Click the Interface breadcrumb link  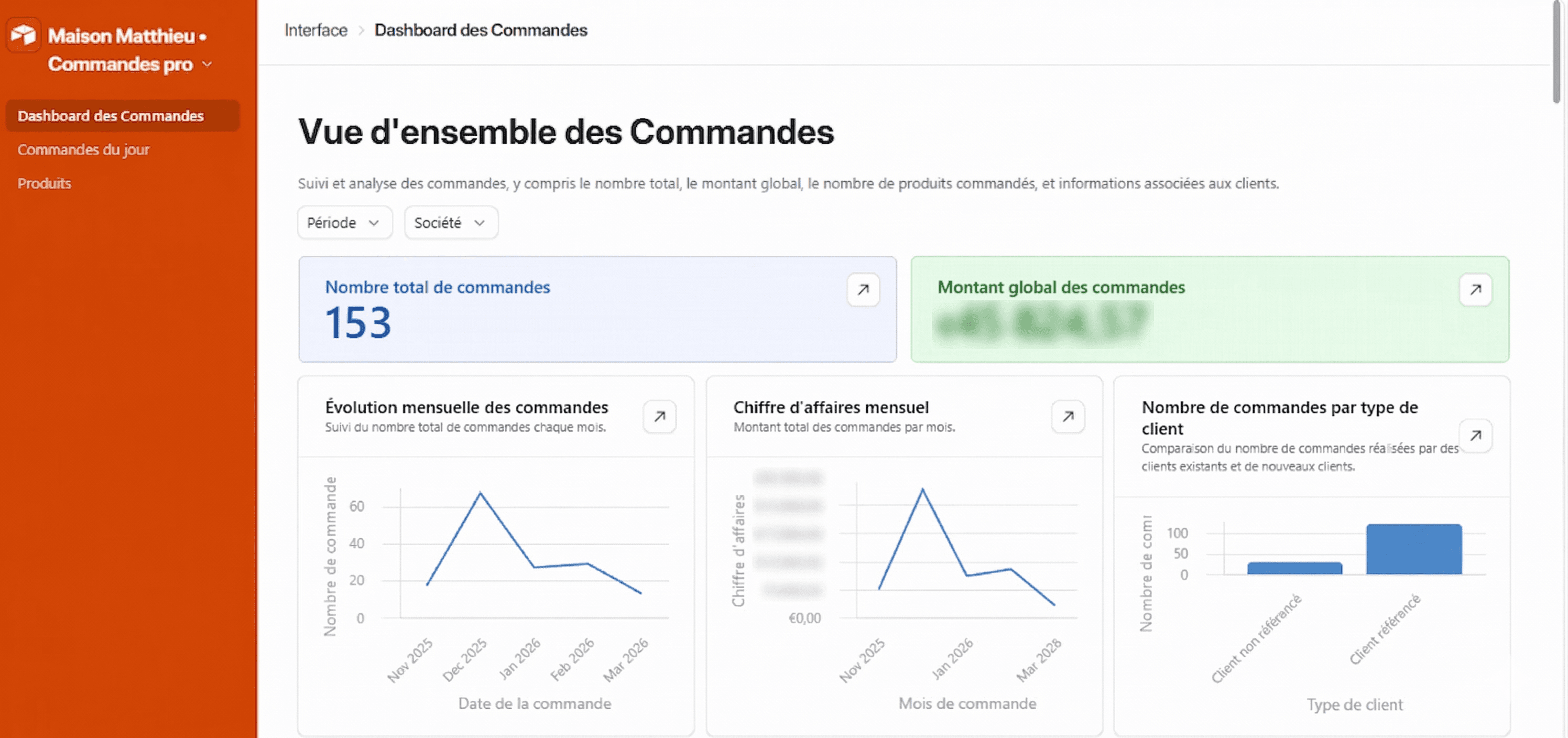[316, 30]
